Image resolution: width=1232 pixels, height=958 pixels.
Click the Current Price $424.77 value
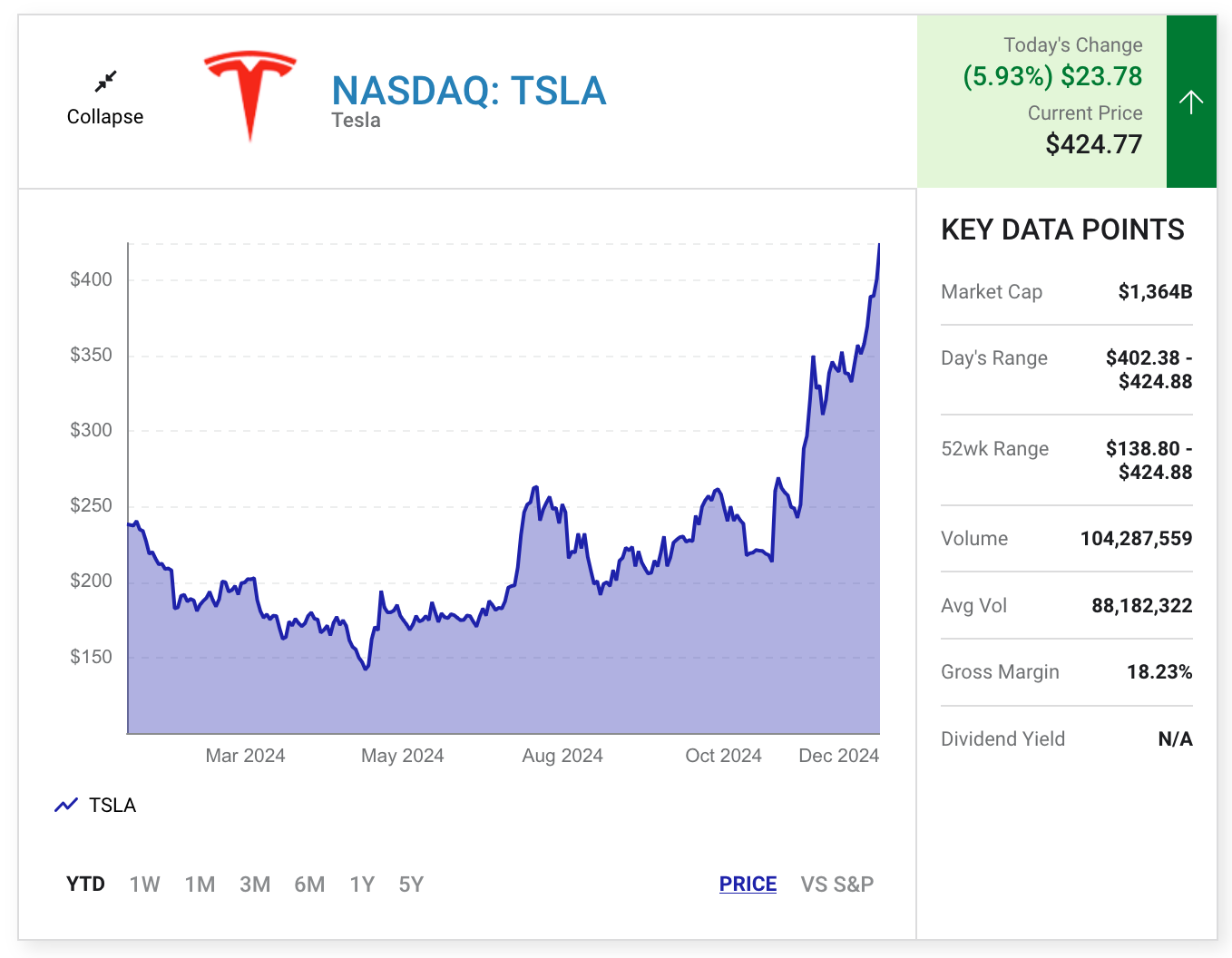(x=1093, y=144)
